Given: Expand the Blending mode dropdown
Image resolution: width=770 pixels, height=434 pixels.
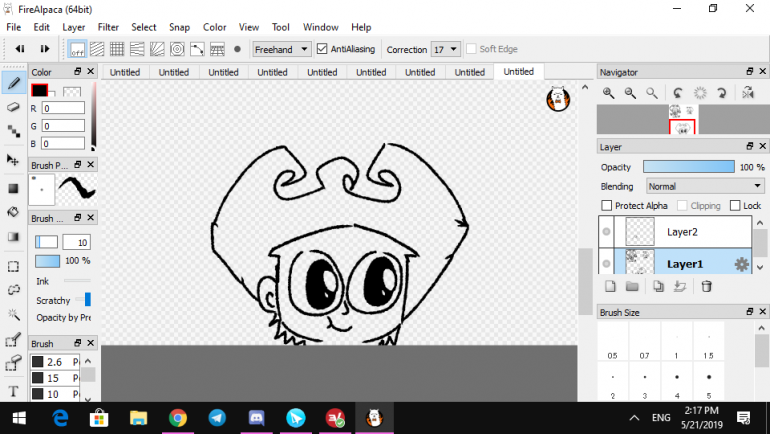Looking at the screenshot, I should click(704, 186).
